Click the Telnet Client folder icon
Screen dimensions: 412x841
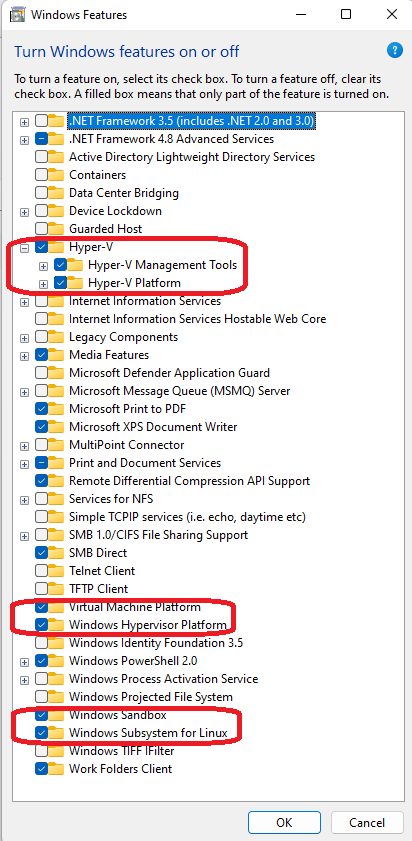pyautogui.click(x=56, y=571)
